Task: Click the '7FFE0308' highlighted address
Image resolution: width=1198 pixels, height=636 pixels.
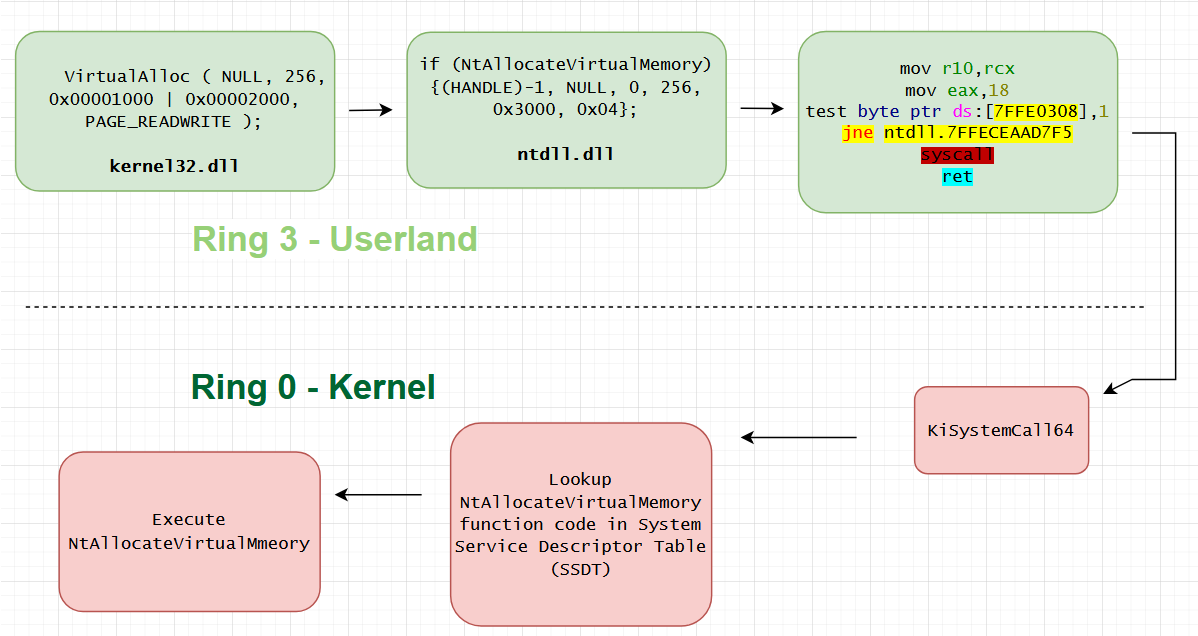Action: click(x=1036, y=112)
